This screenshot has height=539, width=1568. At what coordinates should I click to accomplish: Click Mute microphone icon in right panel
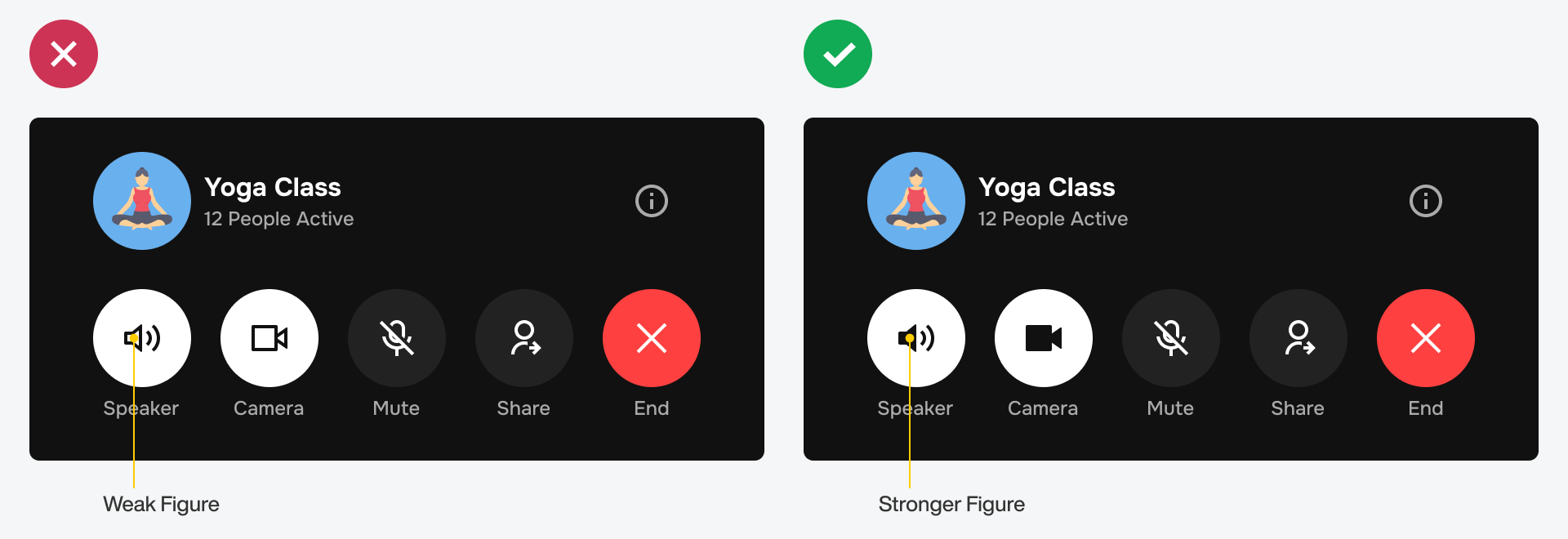click(1171, 338)
